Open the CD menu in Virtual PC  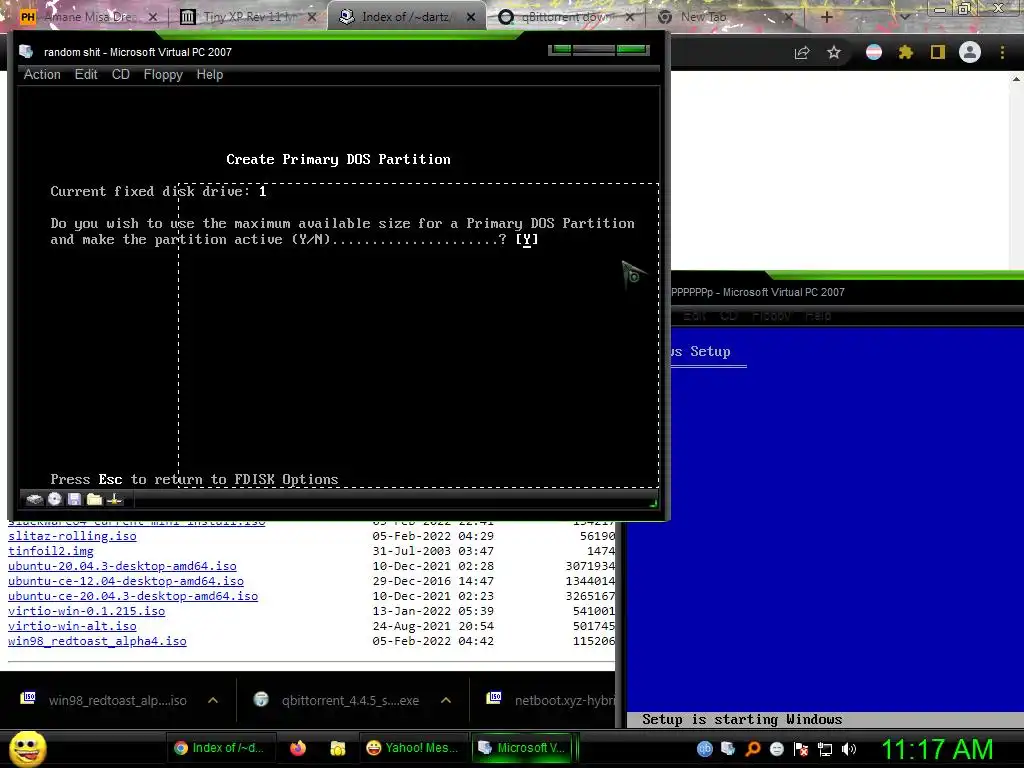coord(121,74)
